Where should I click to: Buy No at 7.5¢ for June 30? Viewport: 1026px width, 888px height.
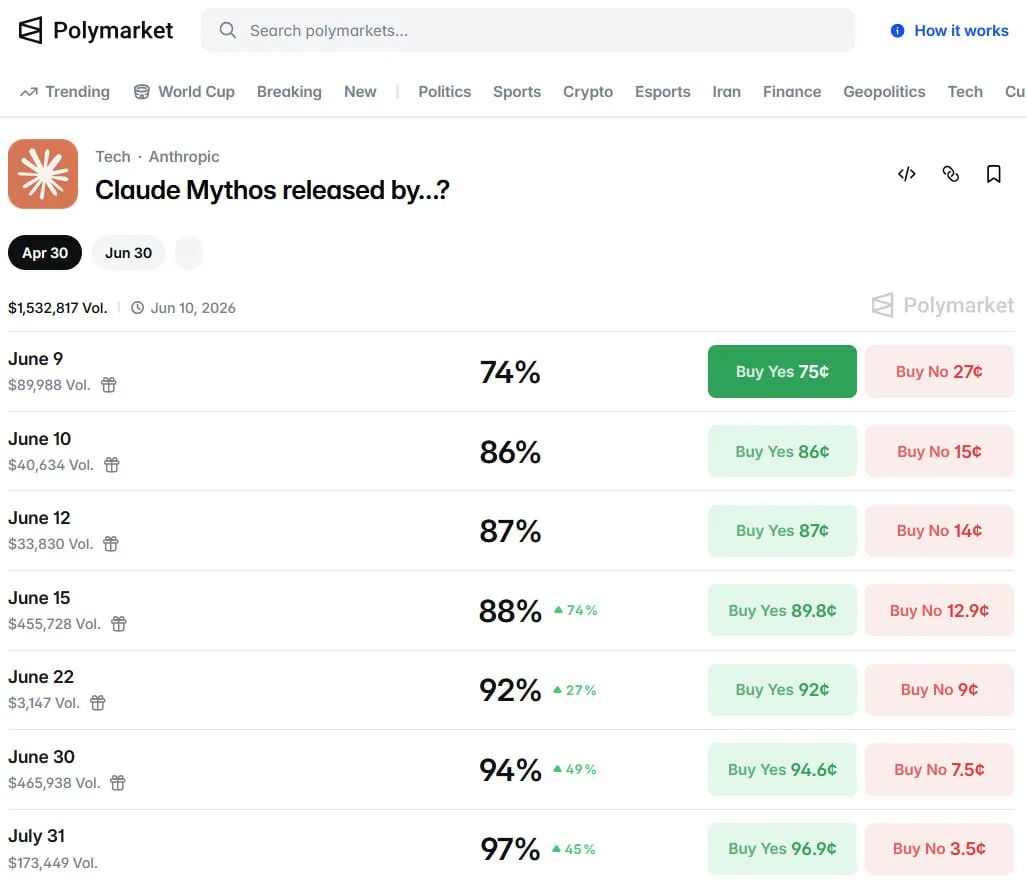click(x=939, y=770)
